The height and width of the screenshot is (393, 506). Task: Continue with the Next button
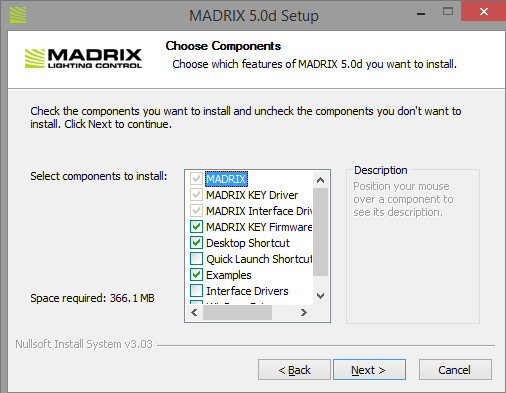pyautogui.click(x=369, y=370)
